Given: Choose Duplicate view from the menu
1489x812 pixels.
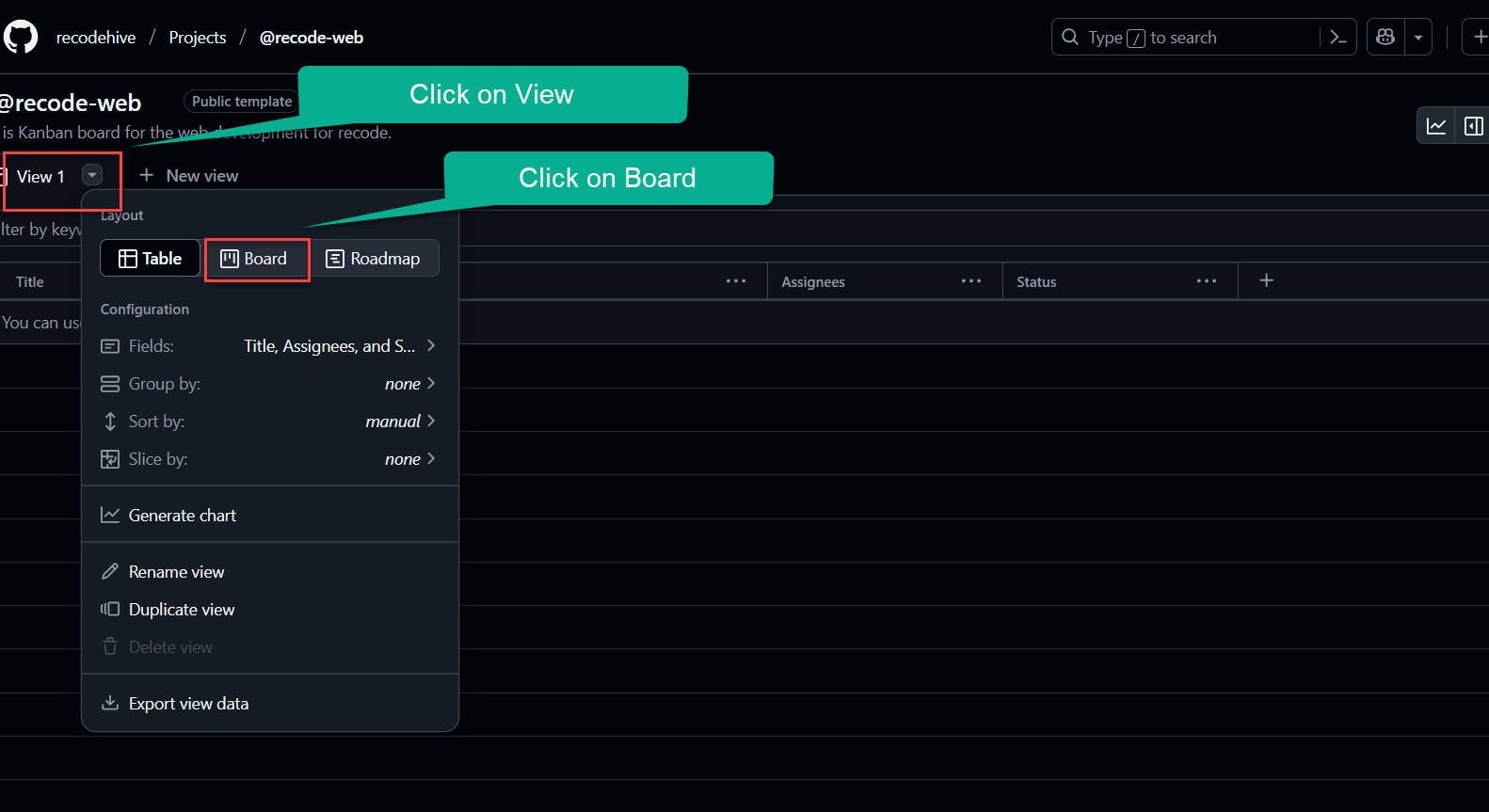Looking at the screenshot, I should coord(270,610).
